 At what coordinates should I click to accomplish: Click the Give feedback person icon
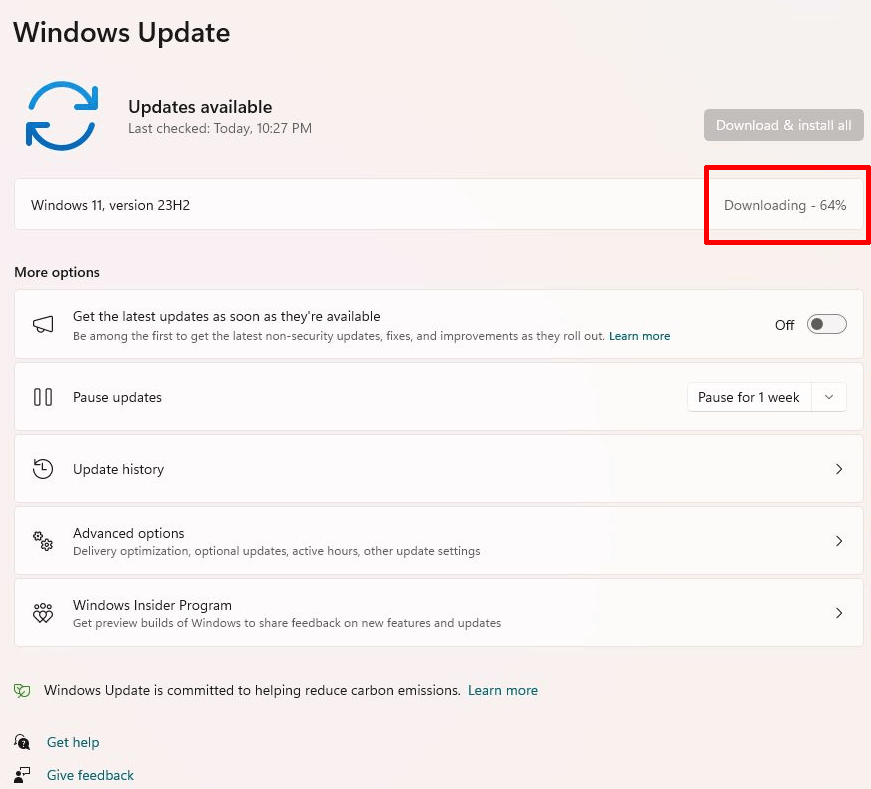click(22, 775)
